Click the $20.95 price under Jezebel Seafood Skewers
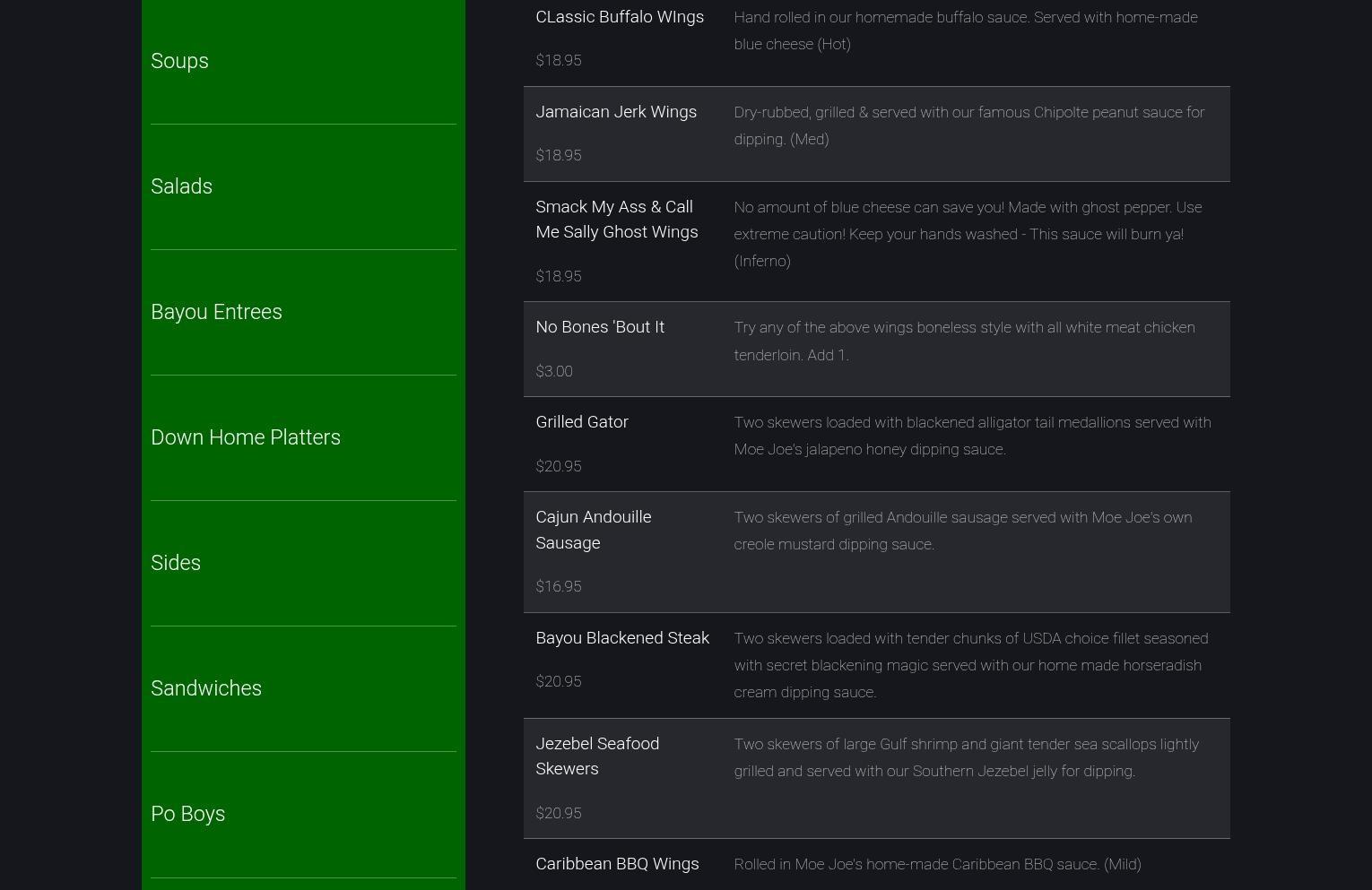 pos(559,813)
